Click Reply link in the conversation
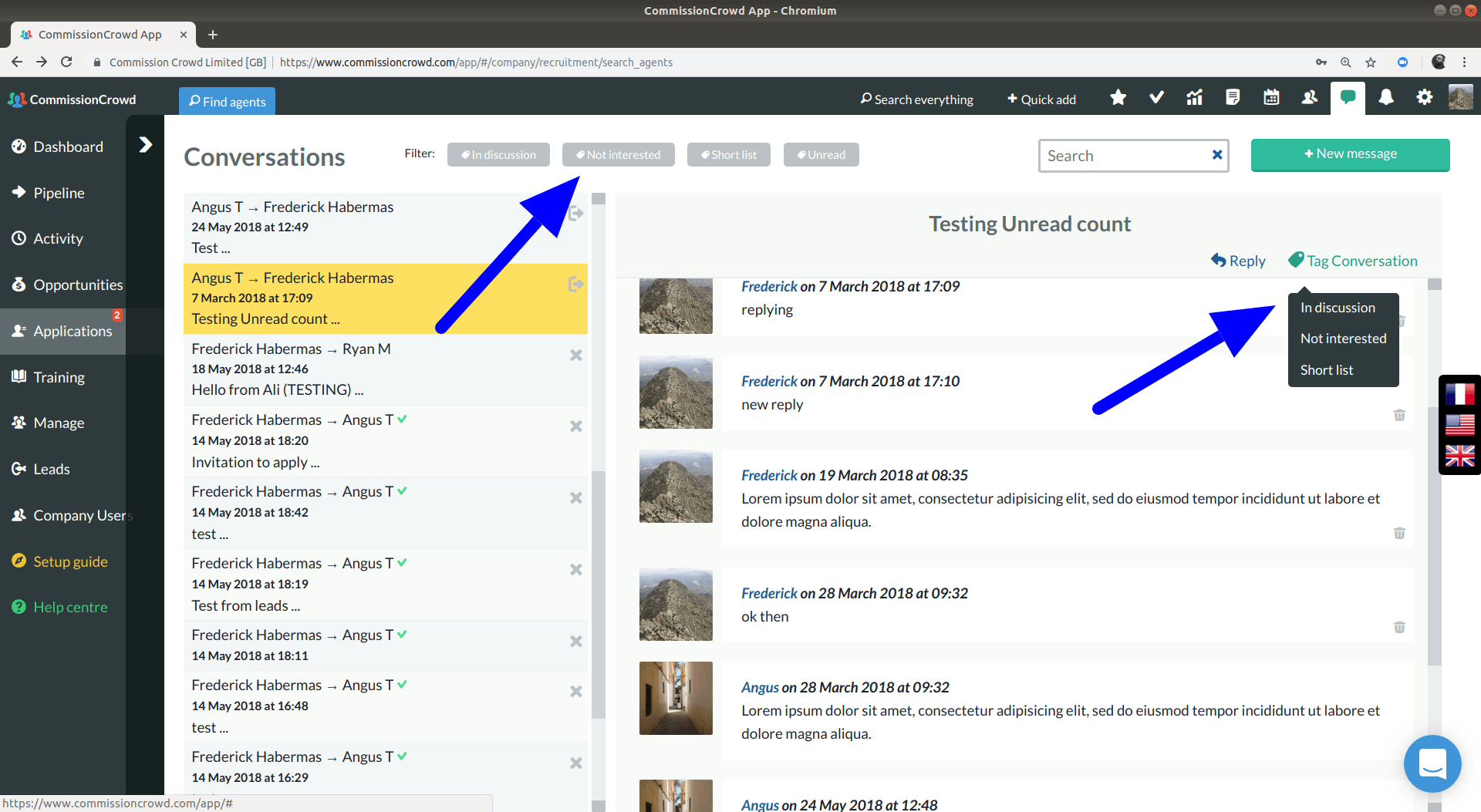Image resolution: width=1481 pixels, height=812 pixels. coord(1238,261)
